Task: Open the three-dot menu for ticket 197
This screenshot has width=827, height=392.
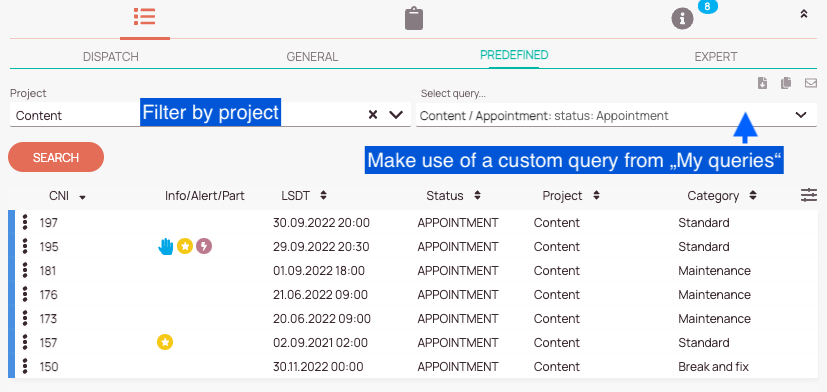Action: (25, 222)
